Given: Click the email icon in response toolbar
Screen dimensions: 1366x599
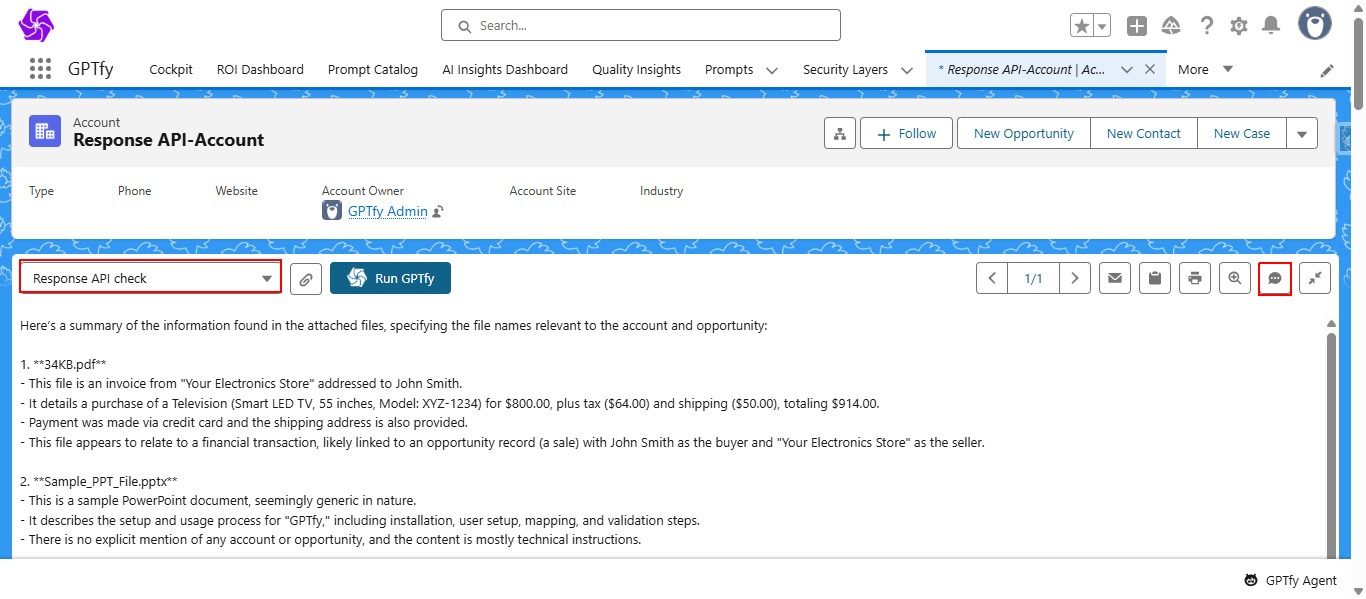Looking at the screenshot, I should (1115, 279).
